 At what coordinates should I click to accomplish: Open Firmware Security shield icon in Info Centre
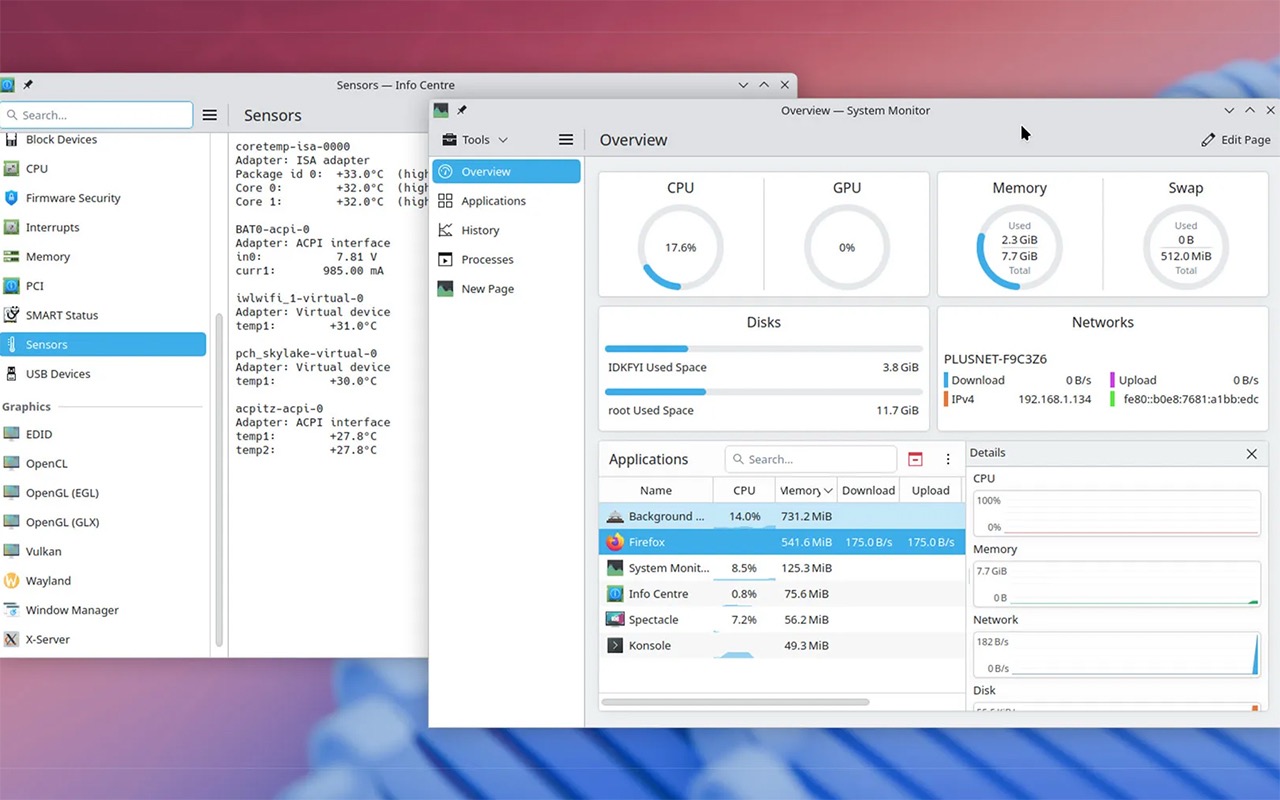(x=11, y=198)
